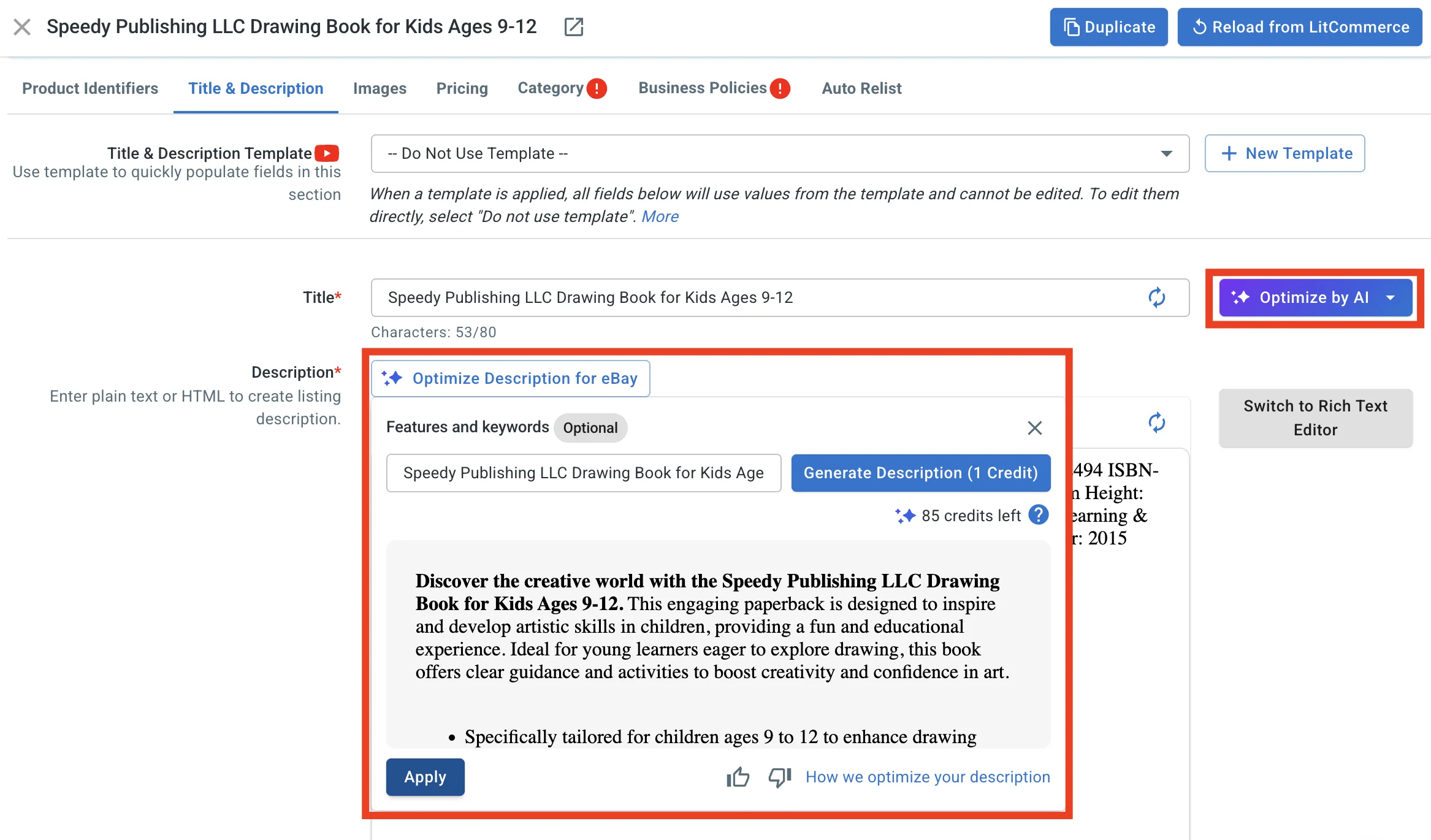Close the Features and keywords panel
Viewport: 1431px width, 840px height.
(x=1034, y=427)
